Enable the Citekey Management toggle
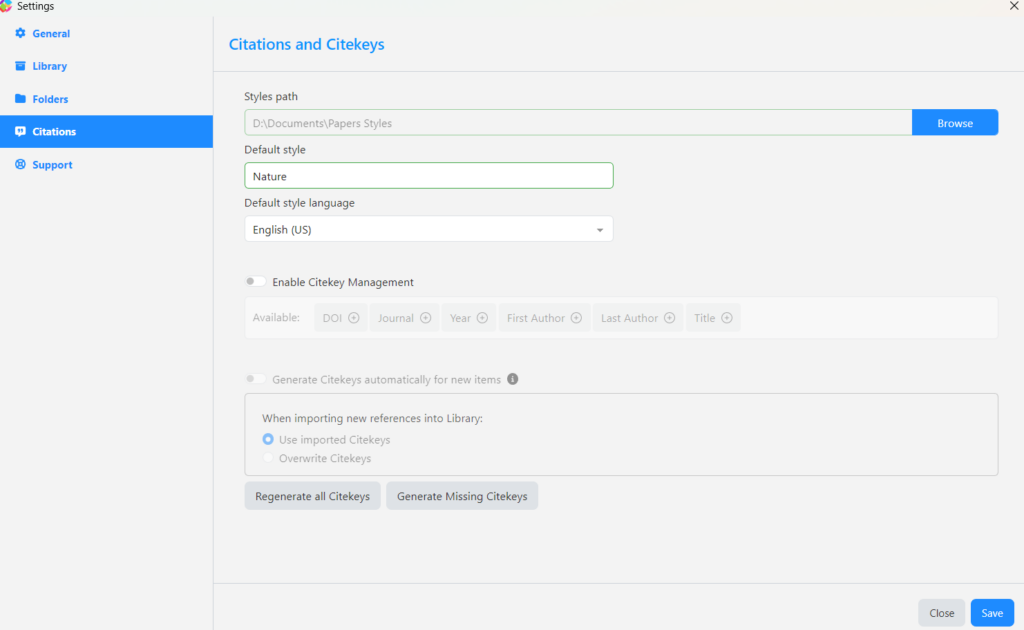1024x630 pixels. coord(256,282)
